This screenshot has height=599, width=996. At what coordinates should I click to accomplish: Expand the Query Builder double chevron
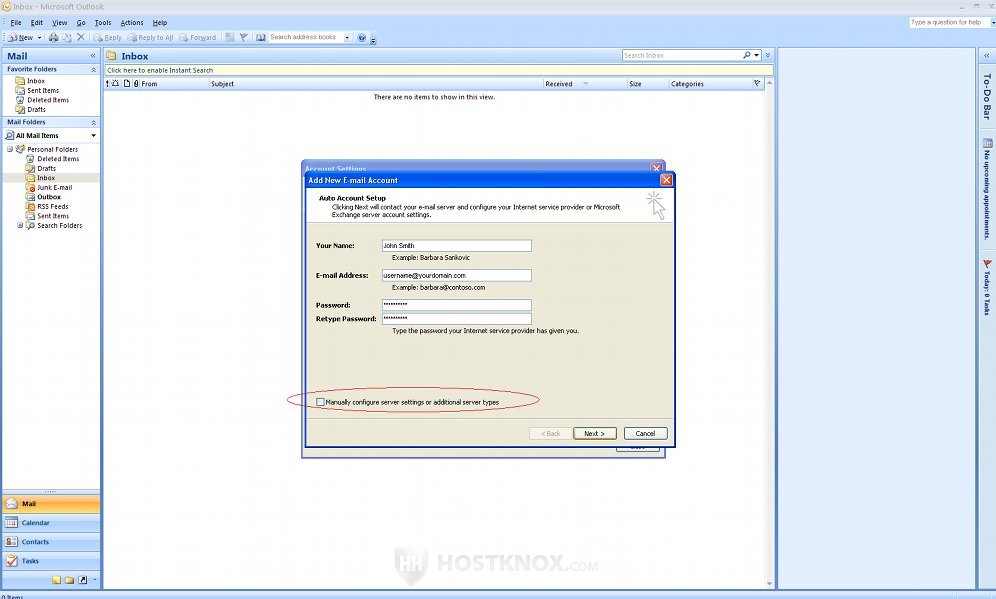tap(768, 55)
